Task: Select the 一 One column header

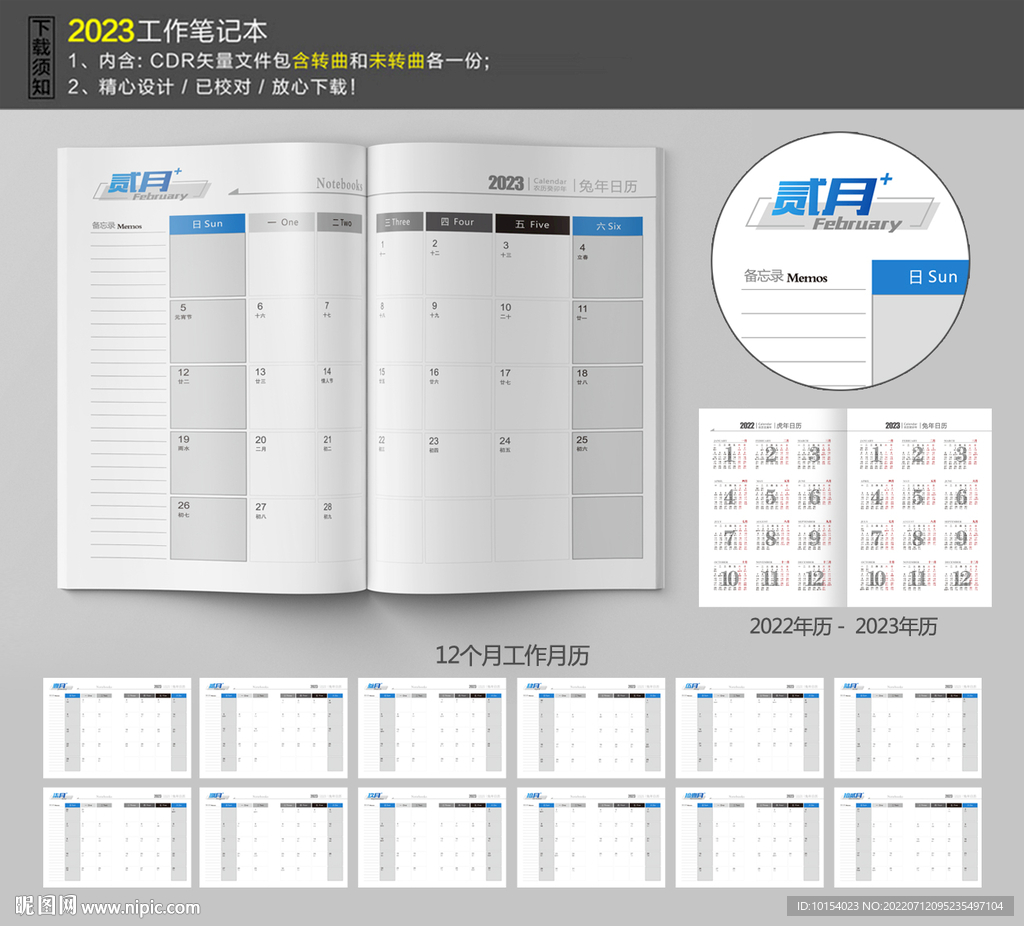Action: 282,222
